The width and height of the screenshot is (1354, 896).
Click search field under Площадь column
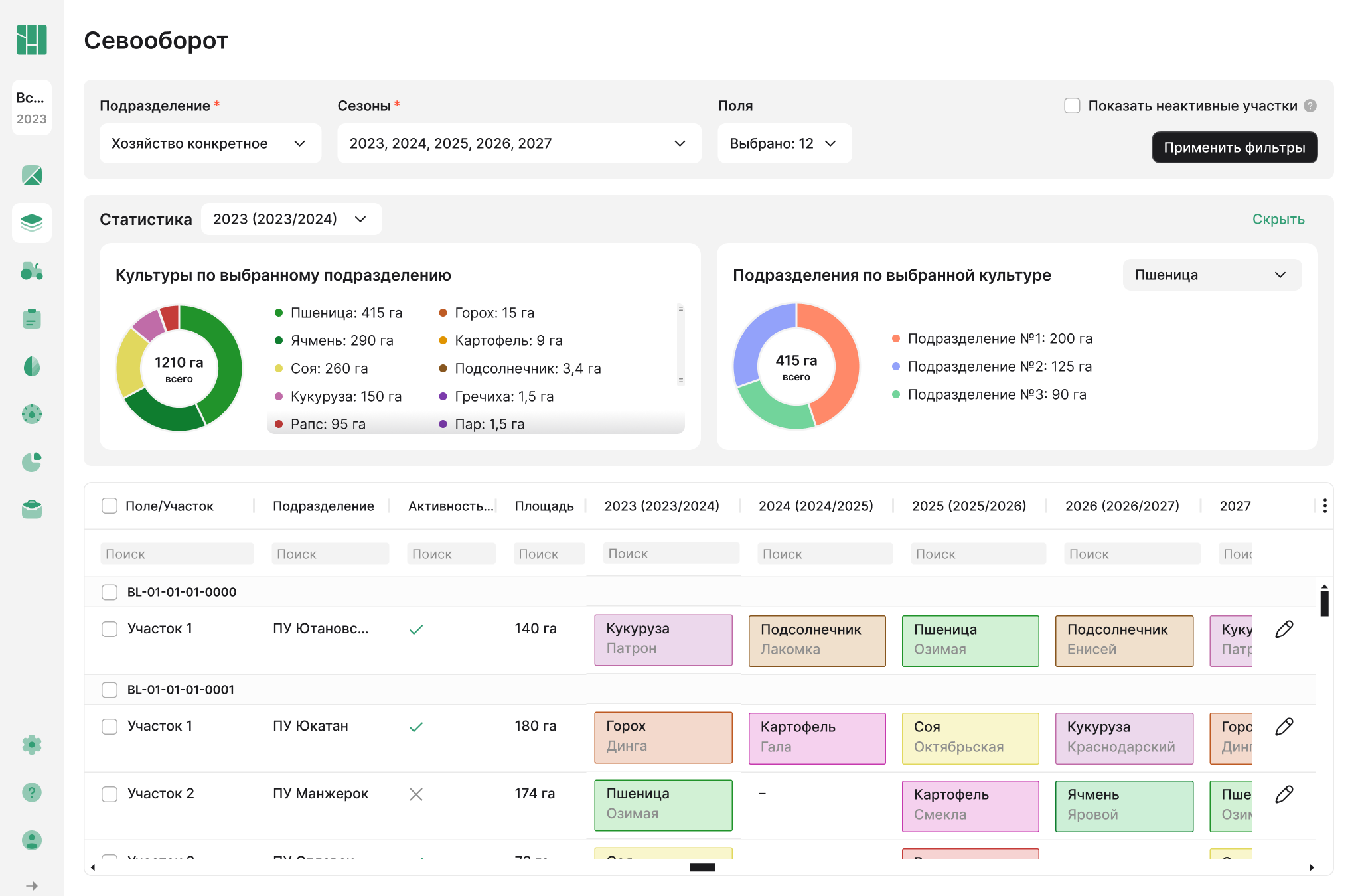548,554
